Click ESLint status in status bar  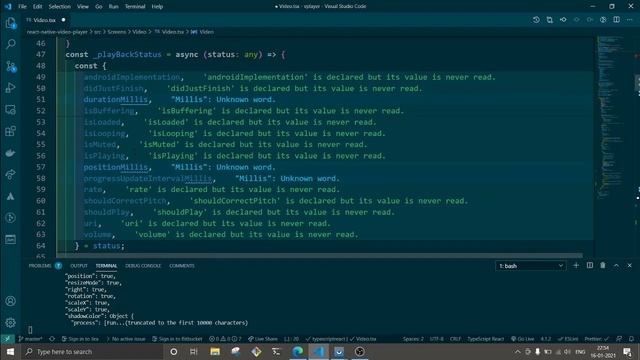(568, 339)
